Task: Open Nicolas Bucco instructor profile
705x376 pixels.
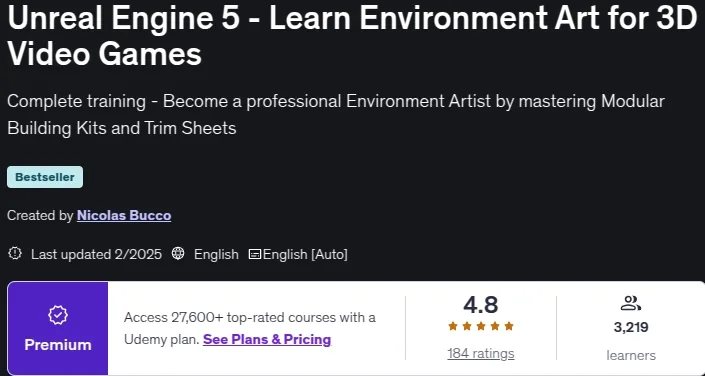Action: [124, 215]
